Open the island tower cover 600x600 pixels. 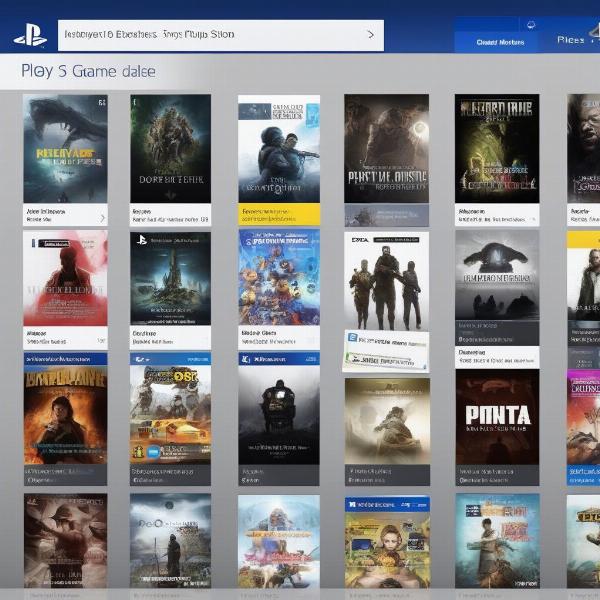[170, 278]
